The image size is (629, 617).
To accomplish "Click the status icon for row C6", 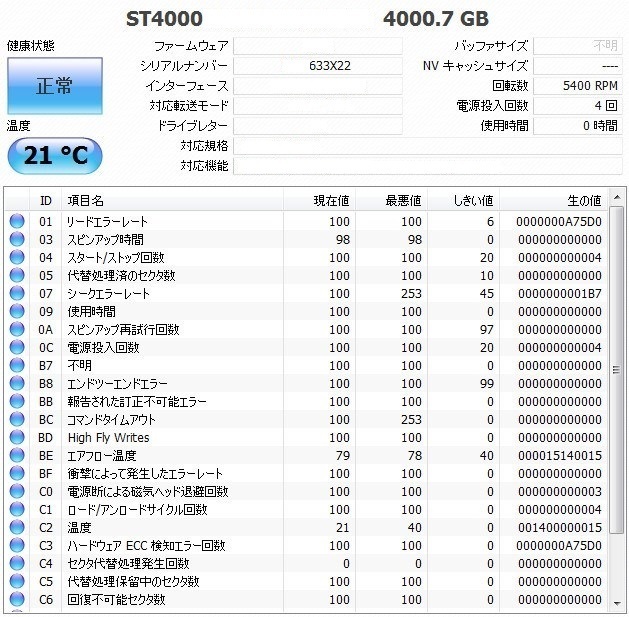I will click(17, 599).
